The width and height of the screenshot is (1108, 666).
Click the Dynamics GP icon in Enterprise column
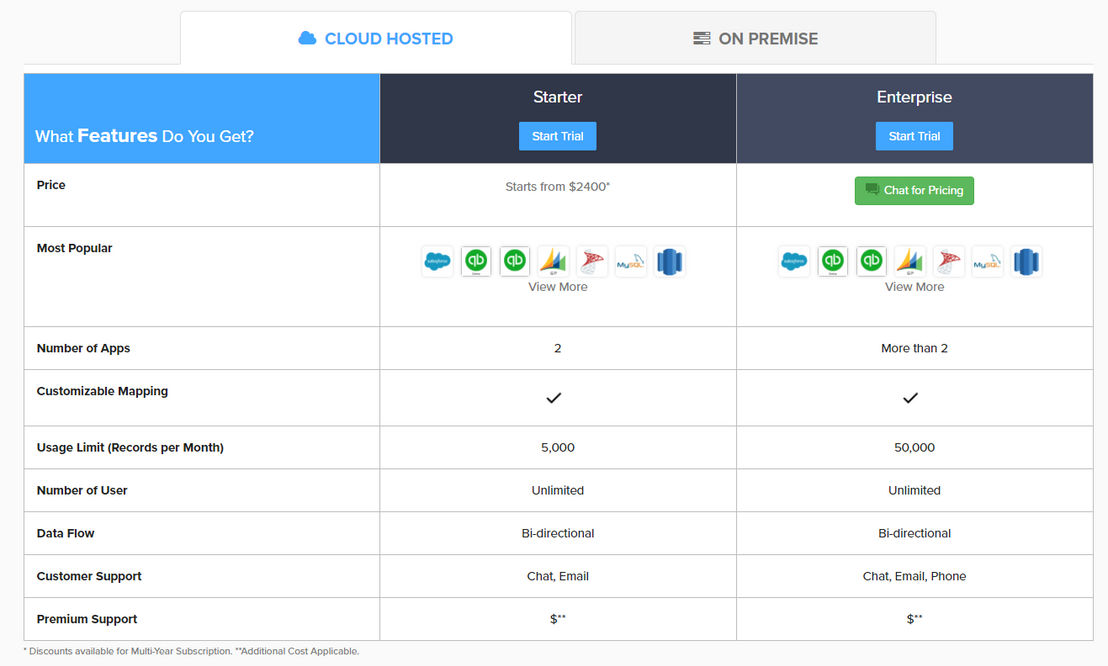click(x=910, y=262)
